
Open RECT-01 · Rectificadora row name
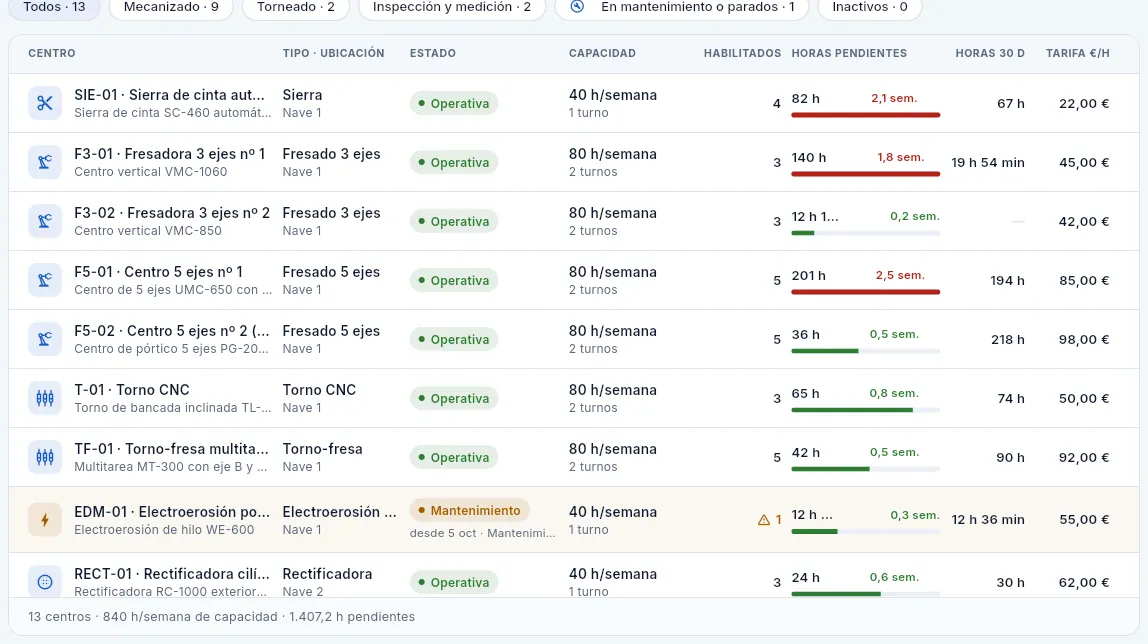[x=172, y=574]
